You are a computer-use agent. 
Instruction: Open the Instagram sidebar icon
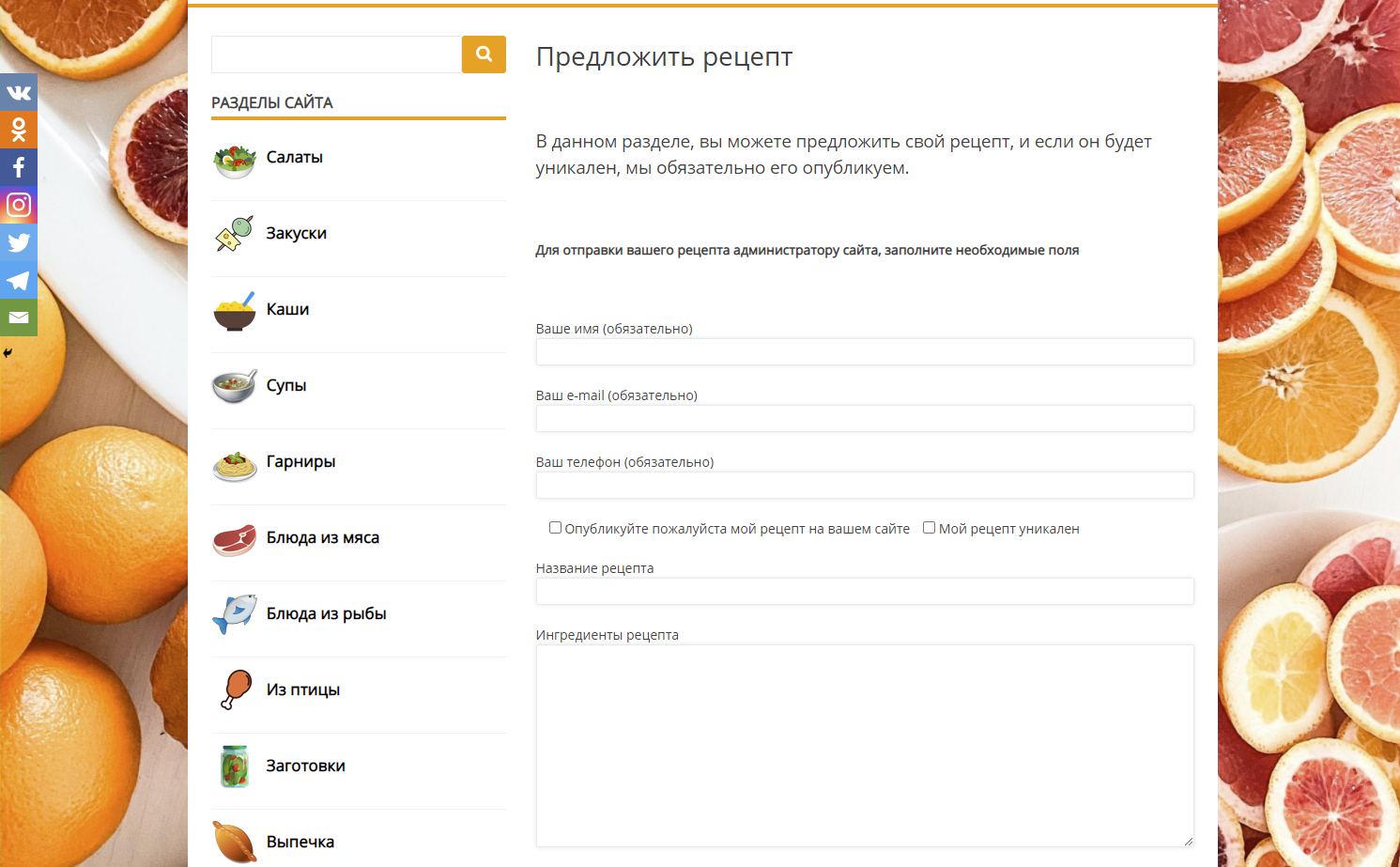[19, 205]
